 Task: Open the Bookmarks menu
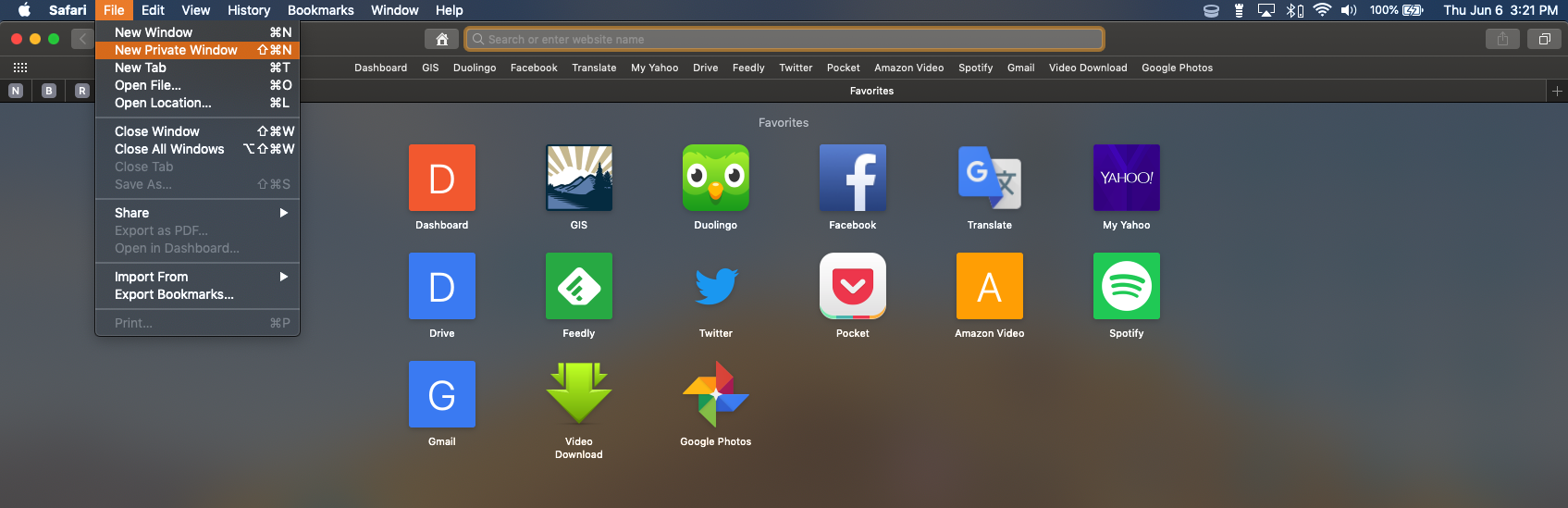(321, 10)
